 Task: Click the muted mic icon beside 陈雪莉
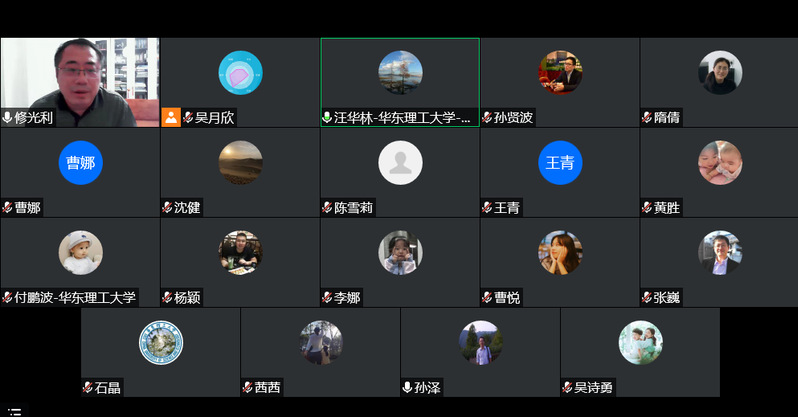point(327,208)
